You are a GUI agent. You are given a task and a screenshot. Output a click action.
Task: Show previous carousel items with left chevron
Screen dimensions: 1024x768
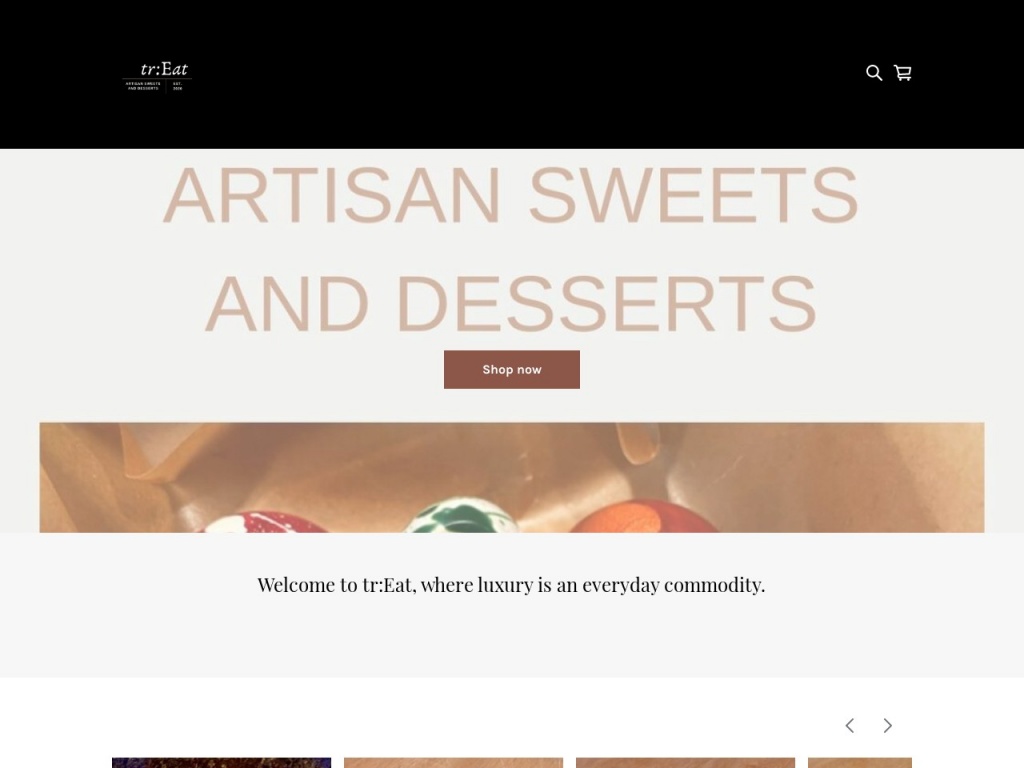coord(850,726)
